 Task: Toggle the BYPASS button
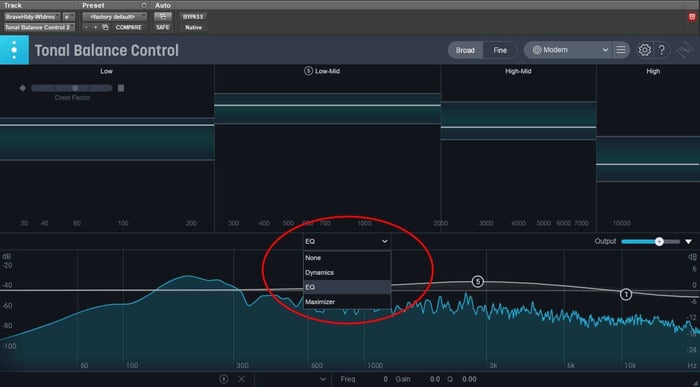click(x=193, y=17)
